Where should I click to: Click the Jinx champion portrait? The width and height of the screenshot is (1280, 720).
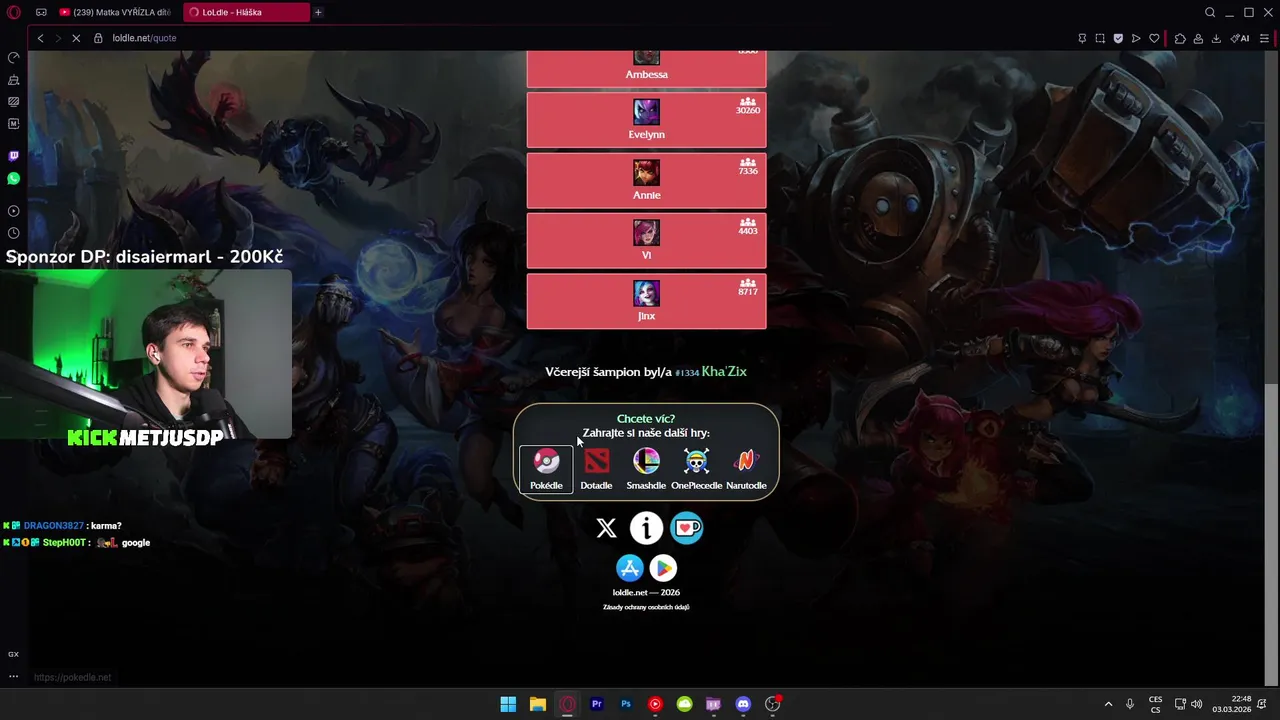646,293
